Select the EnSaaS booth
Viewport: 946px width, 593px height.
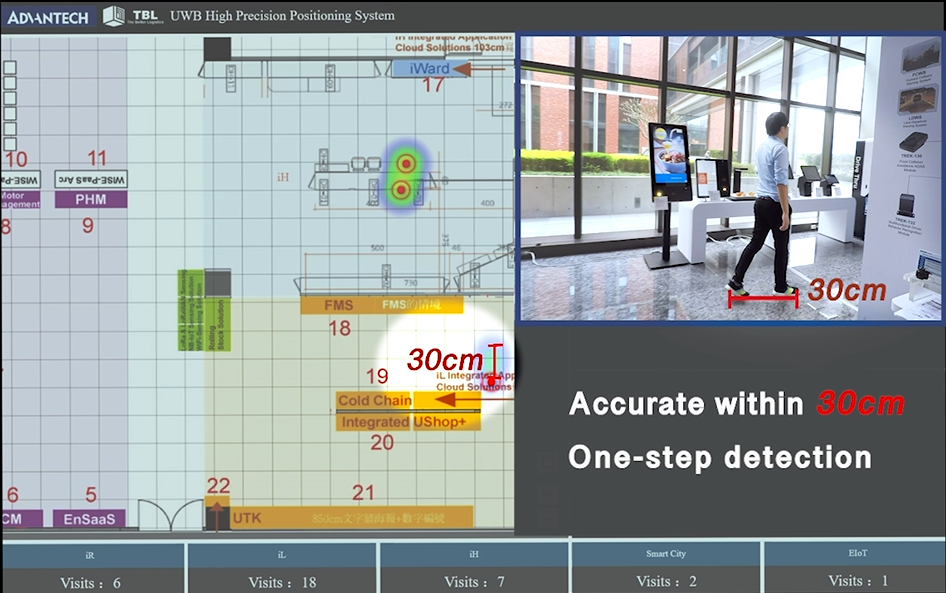89,519
